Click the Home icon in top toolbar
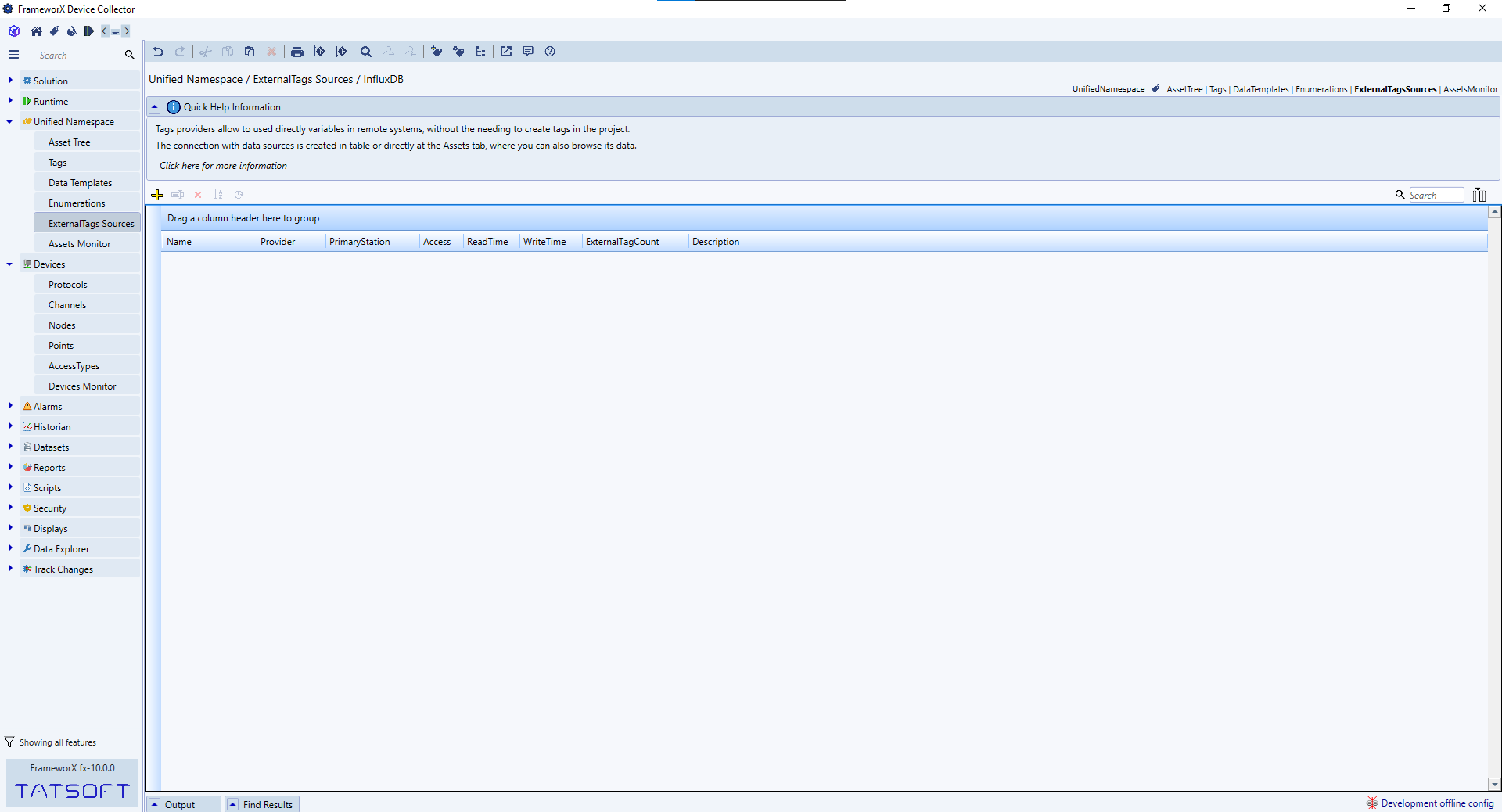The image size is (1502, 812). click(x=36, y=31)
